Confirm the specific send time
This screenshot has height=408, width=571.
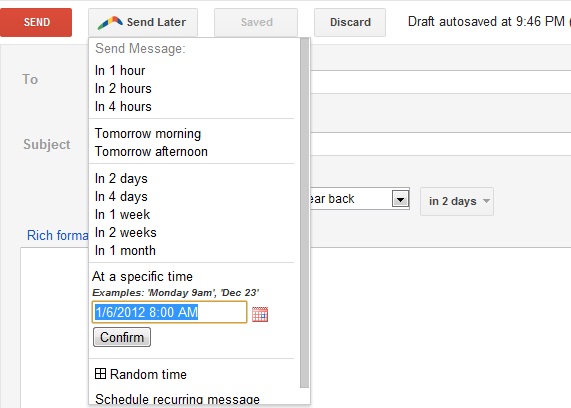point(122,337)
